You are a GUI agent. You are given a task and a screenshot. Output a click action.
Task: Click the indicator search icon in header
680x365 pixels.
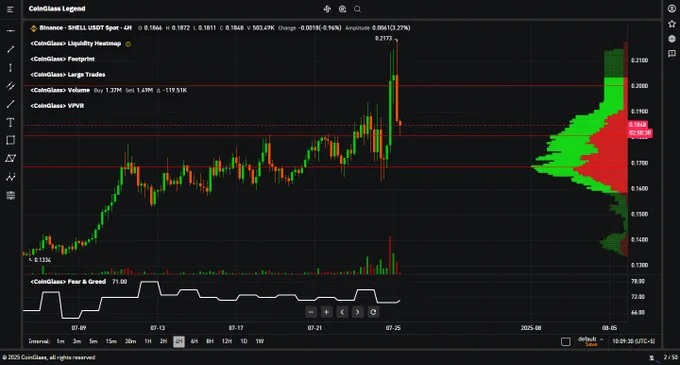pos(343,9)
